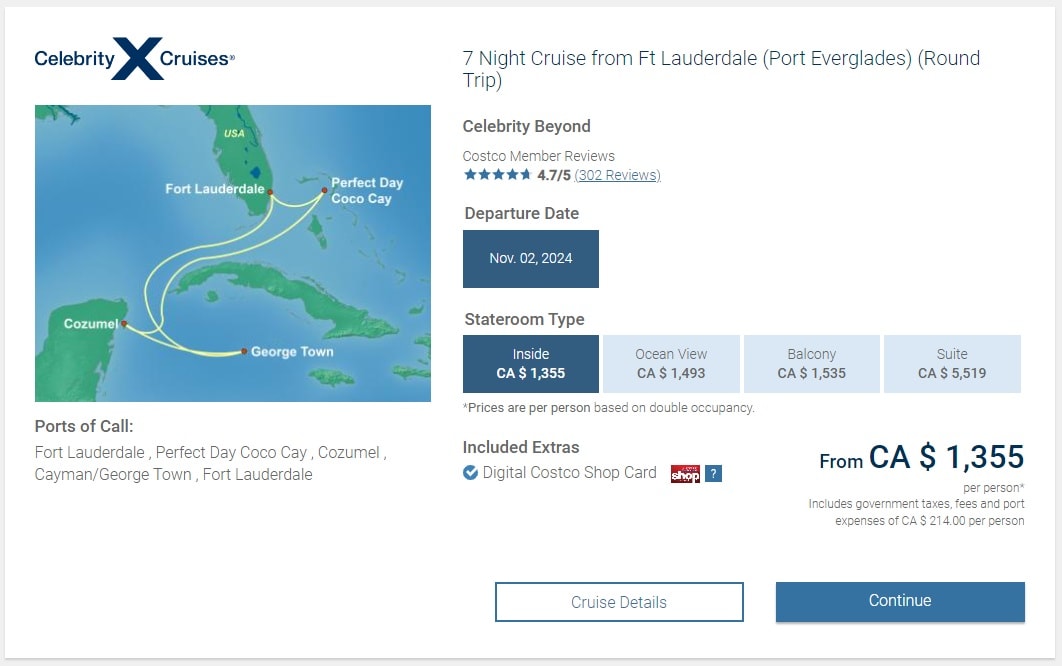This screenshot has width=1062, height=666.
Task: Click the Cruise Details button
Action: point(619,602)
